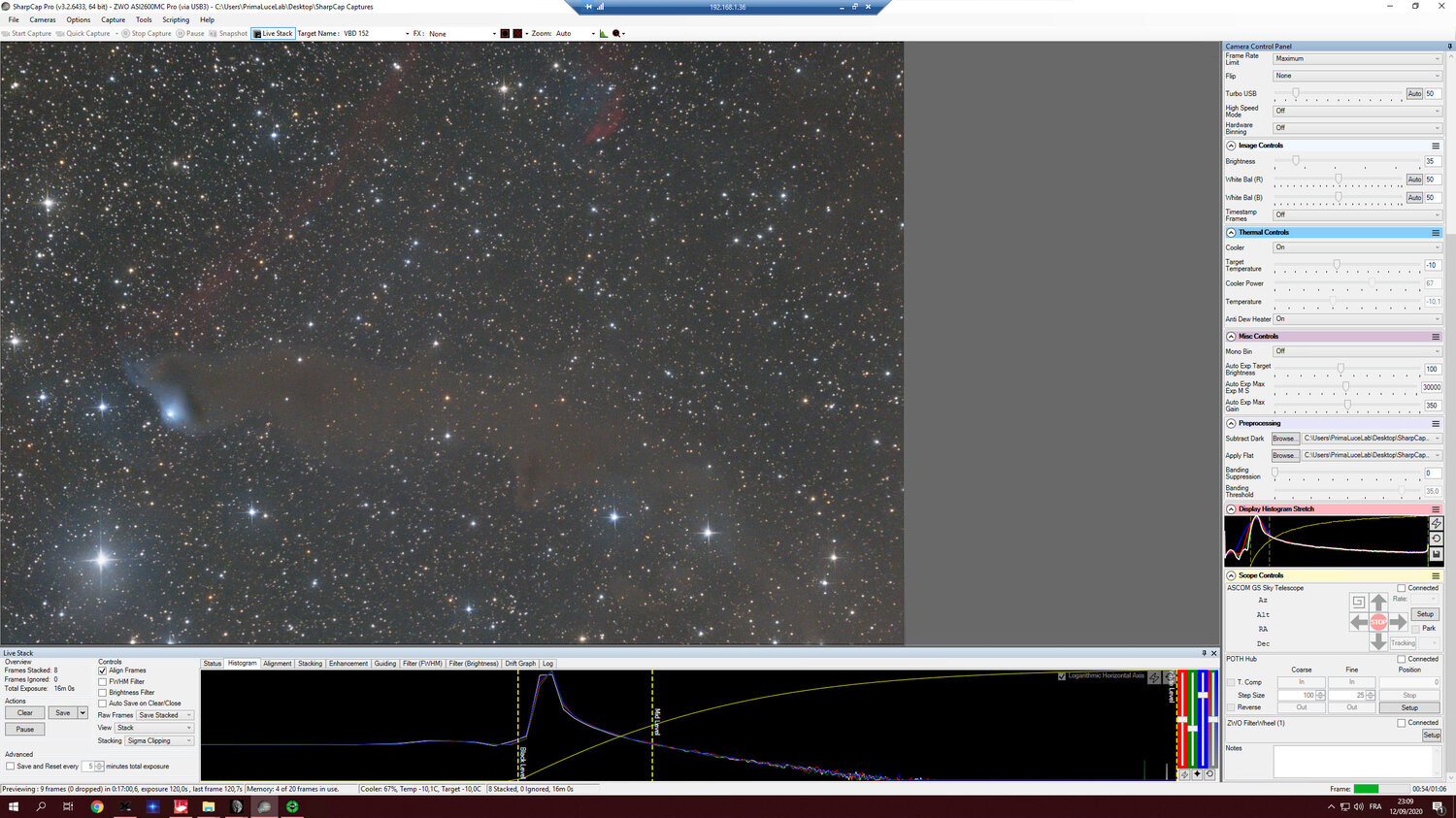Click Setup for the ZWO FilterWheel
Image resolution: width=1456 pixels, height=818 pixels.
click(1432, 736)
